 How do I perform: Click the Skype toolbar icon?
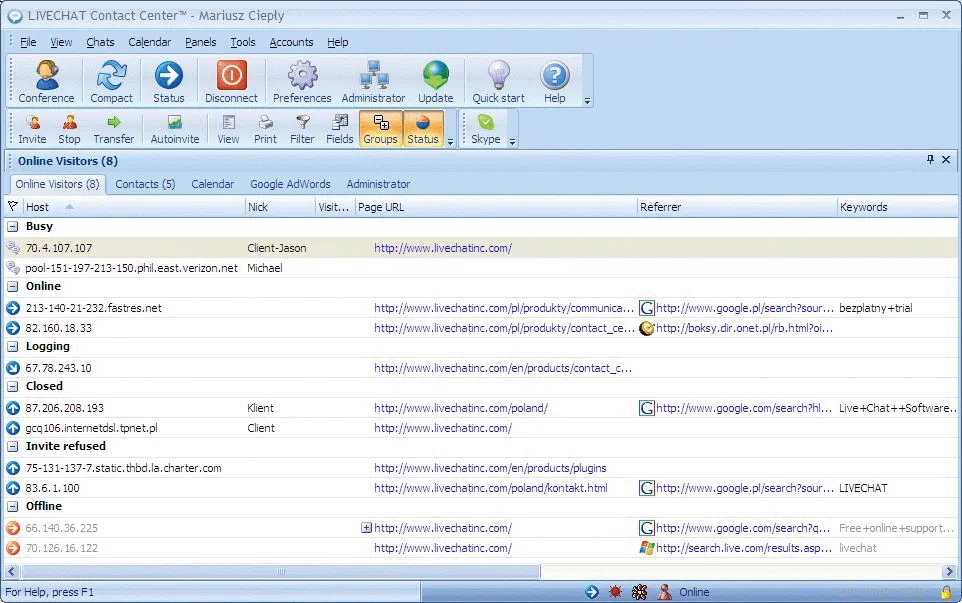point(485,130)
